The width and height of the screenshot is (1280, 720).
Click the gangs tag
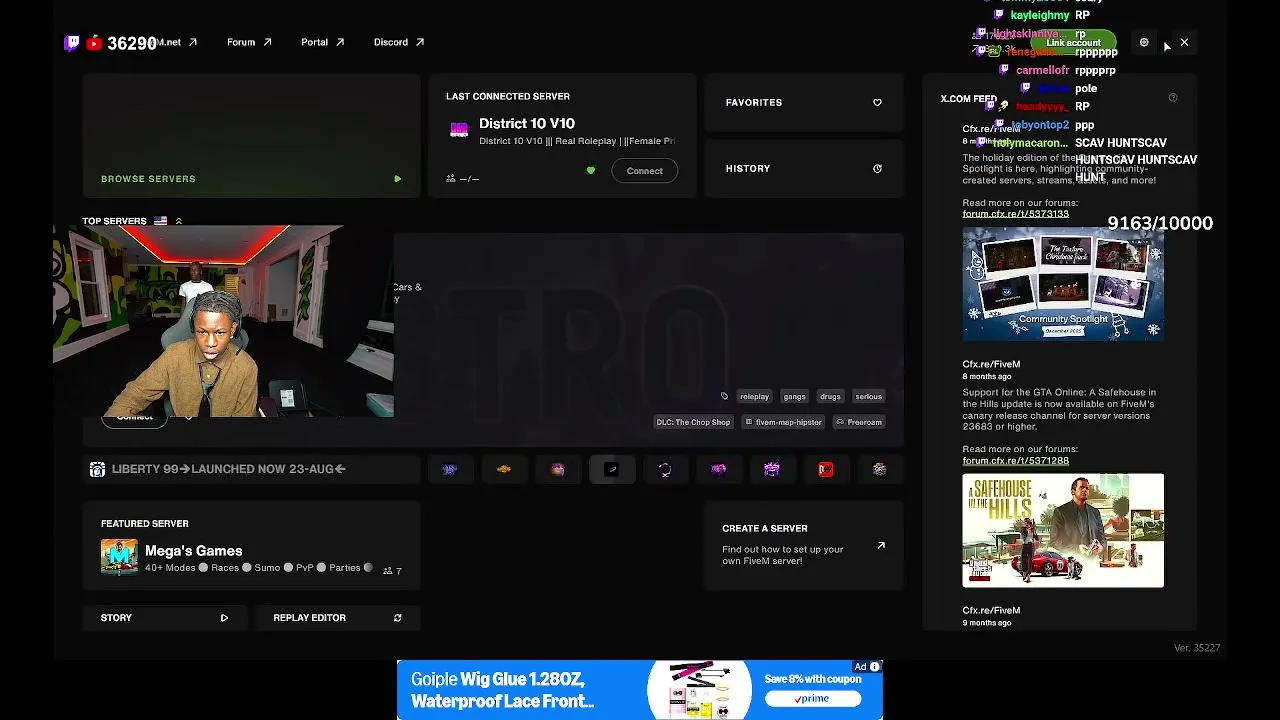794,396
